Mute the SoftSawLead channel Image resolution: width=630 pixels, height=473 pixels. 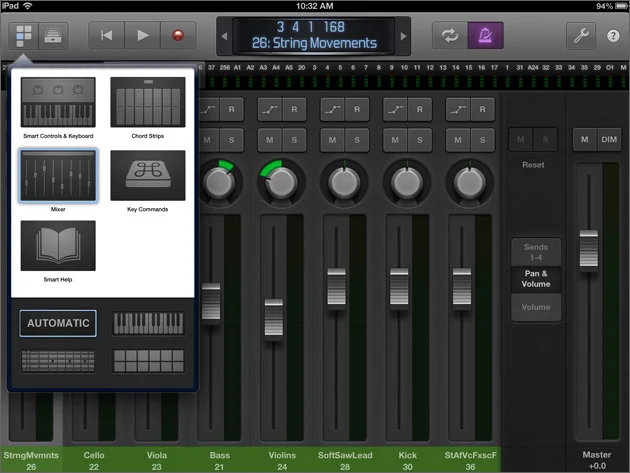[332, 140]
